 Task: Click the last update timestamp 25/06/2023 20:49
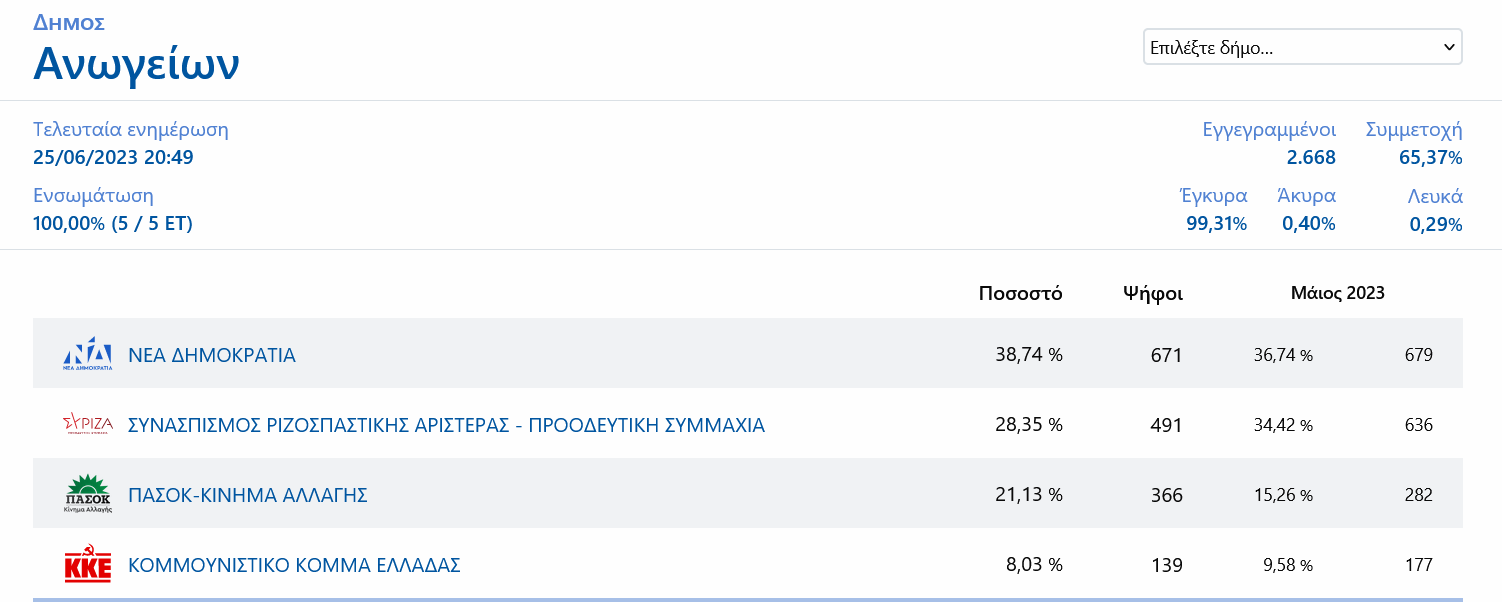click(x=113, y=157)
